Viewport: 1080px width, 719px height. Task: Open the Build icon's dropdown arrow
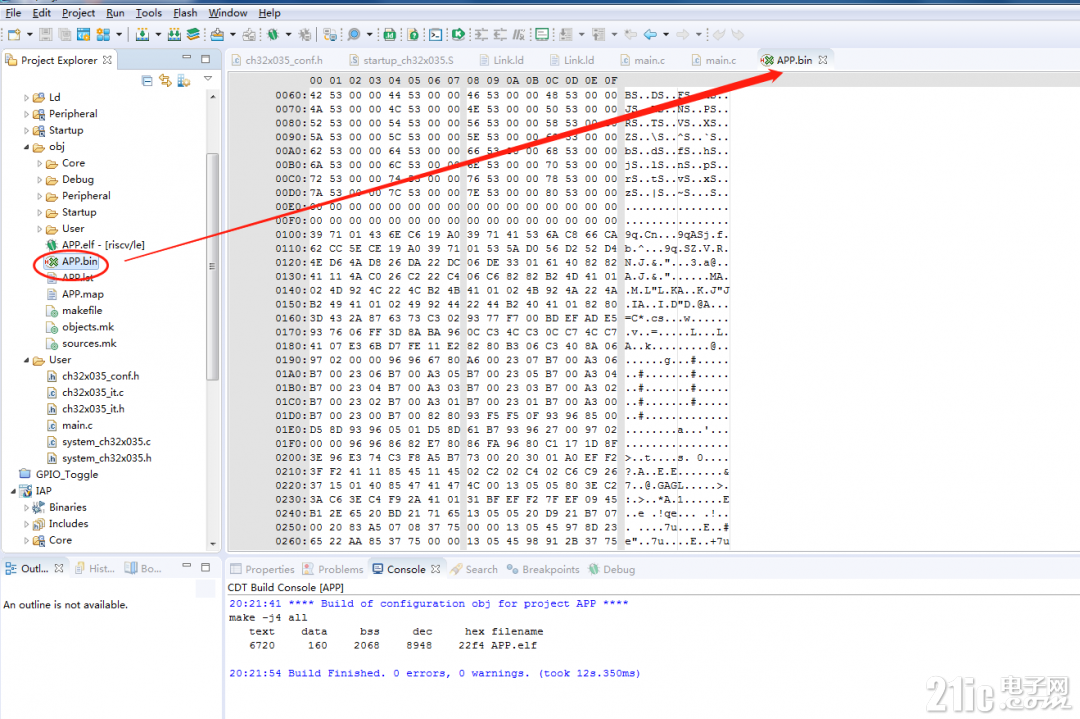coord(158,34)
